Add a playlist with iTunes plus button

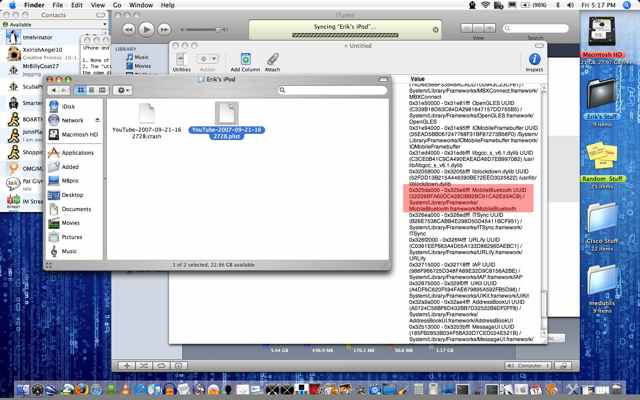127,365
